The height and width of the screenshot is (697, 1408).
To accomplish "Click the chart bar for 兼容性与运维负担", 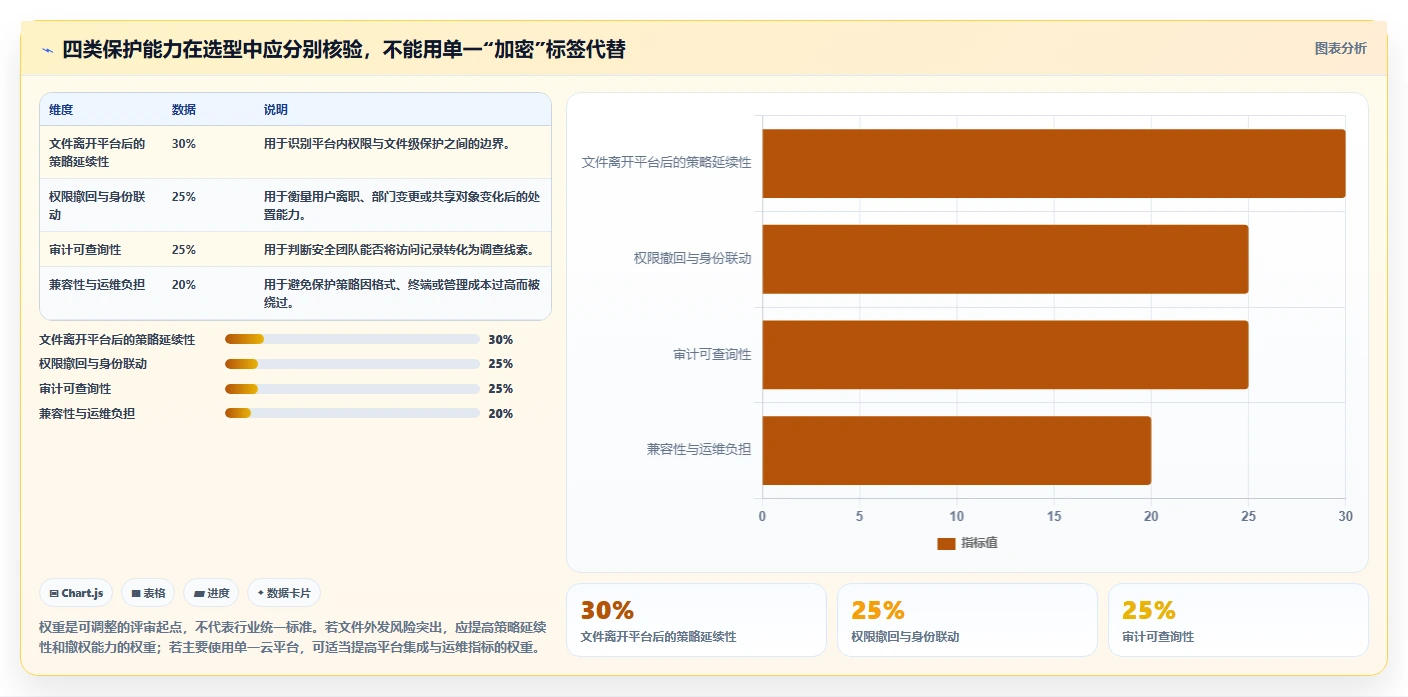I will click(x=957, y=451).
